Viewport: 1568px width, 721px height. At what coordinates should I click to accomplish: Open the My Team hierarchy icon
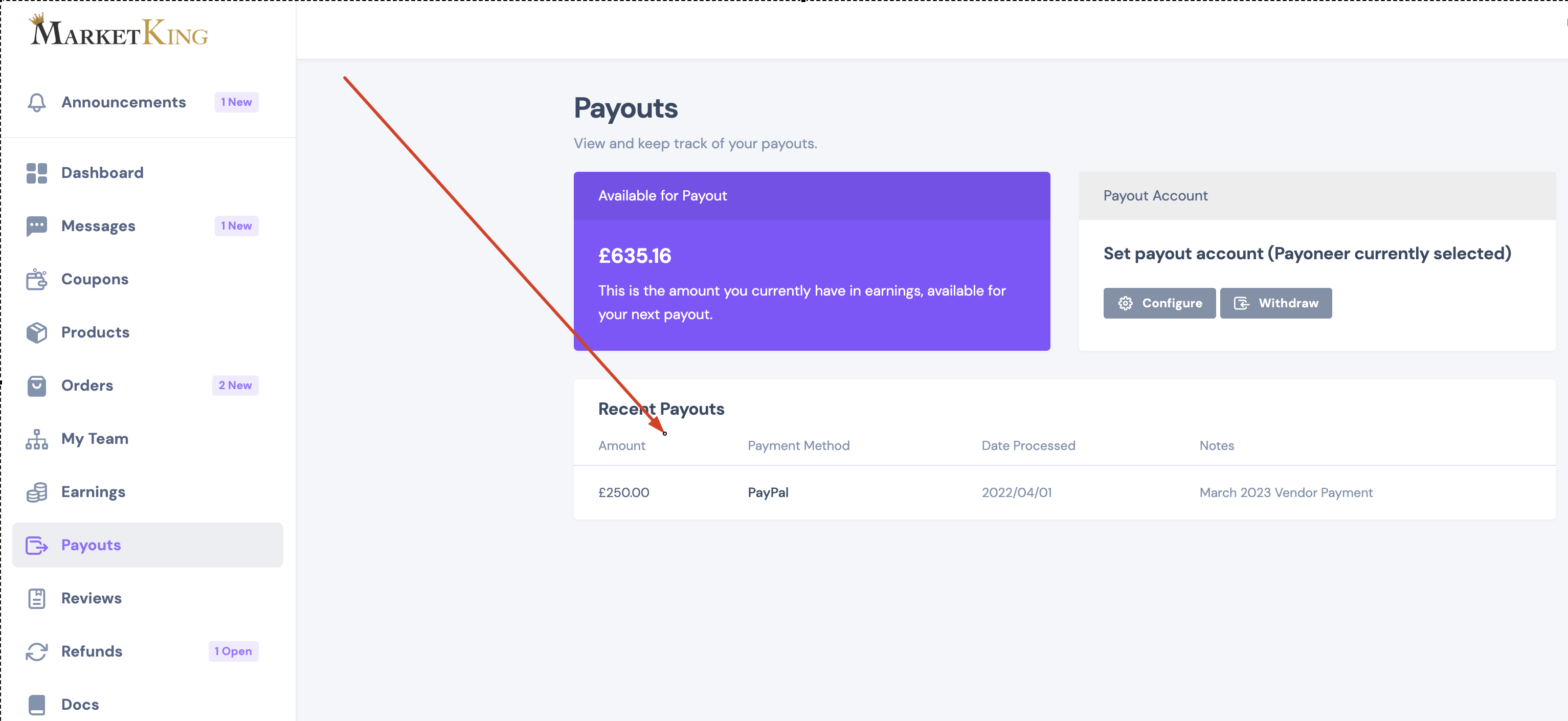[36, 439]
